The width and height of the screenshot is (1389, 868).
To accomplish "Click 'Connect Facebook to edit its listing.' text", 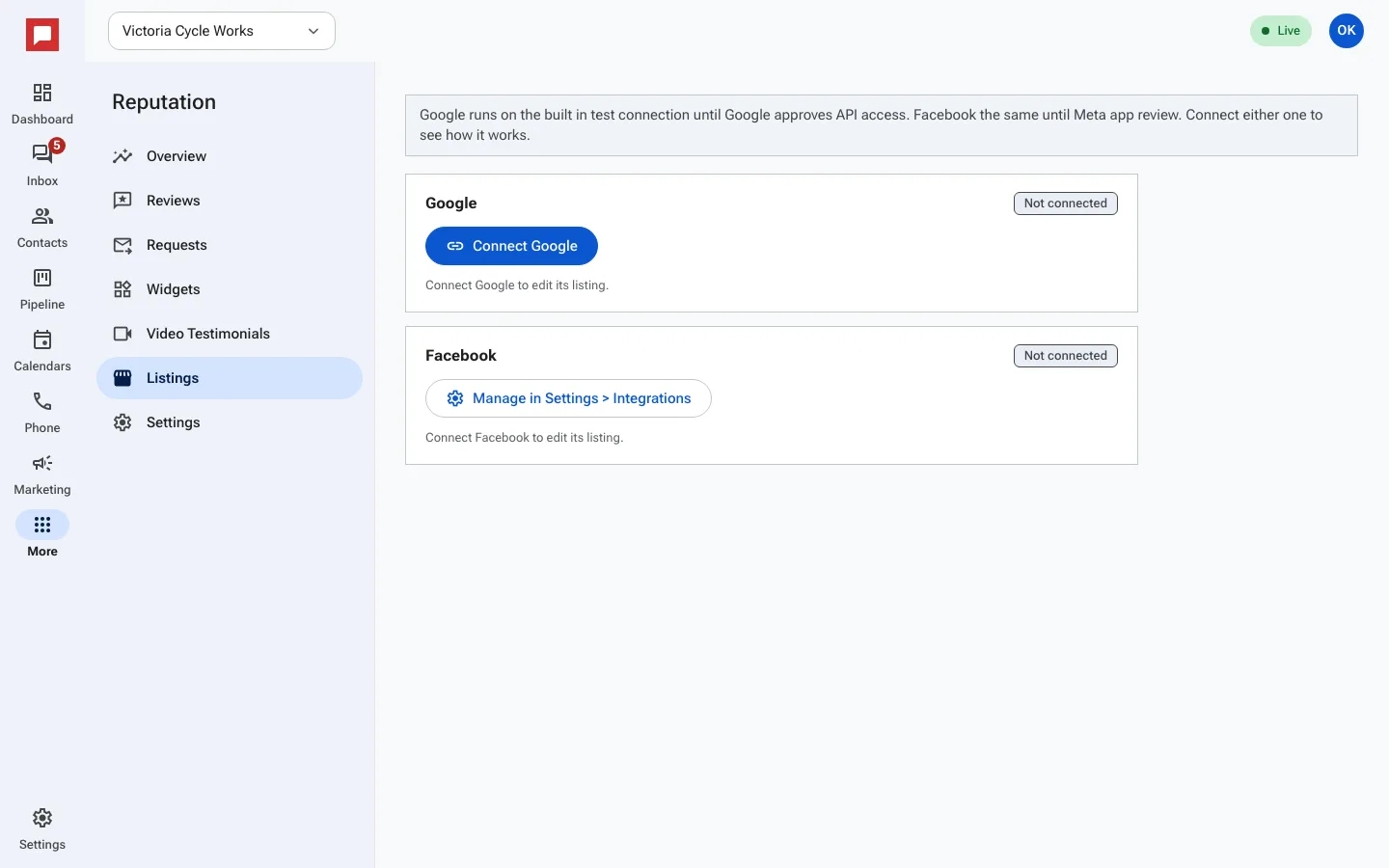I will click(x=525, y=438).
